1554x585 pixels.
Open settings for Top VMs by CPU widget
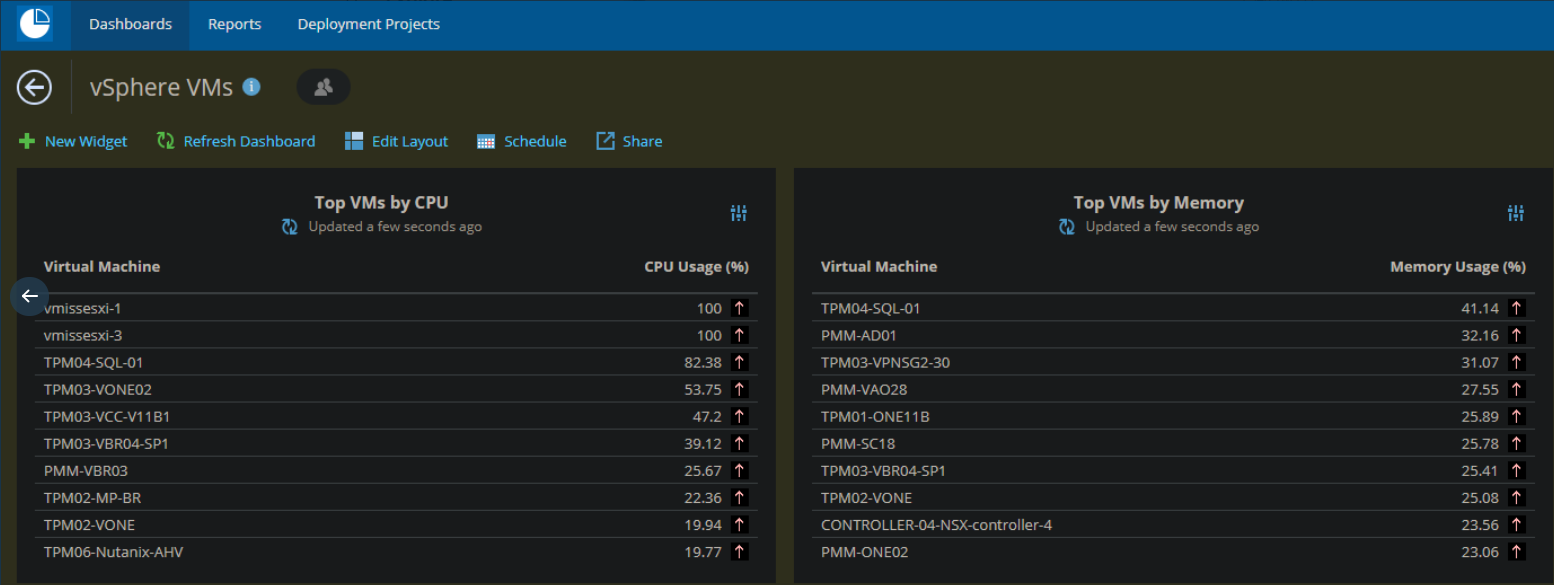click(738, 213)
